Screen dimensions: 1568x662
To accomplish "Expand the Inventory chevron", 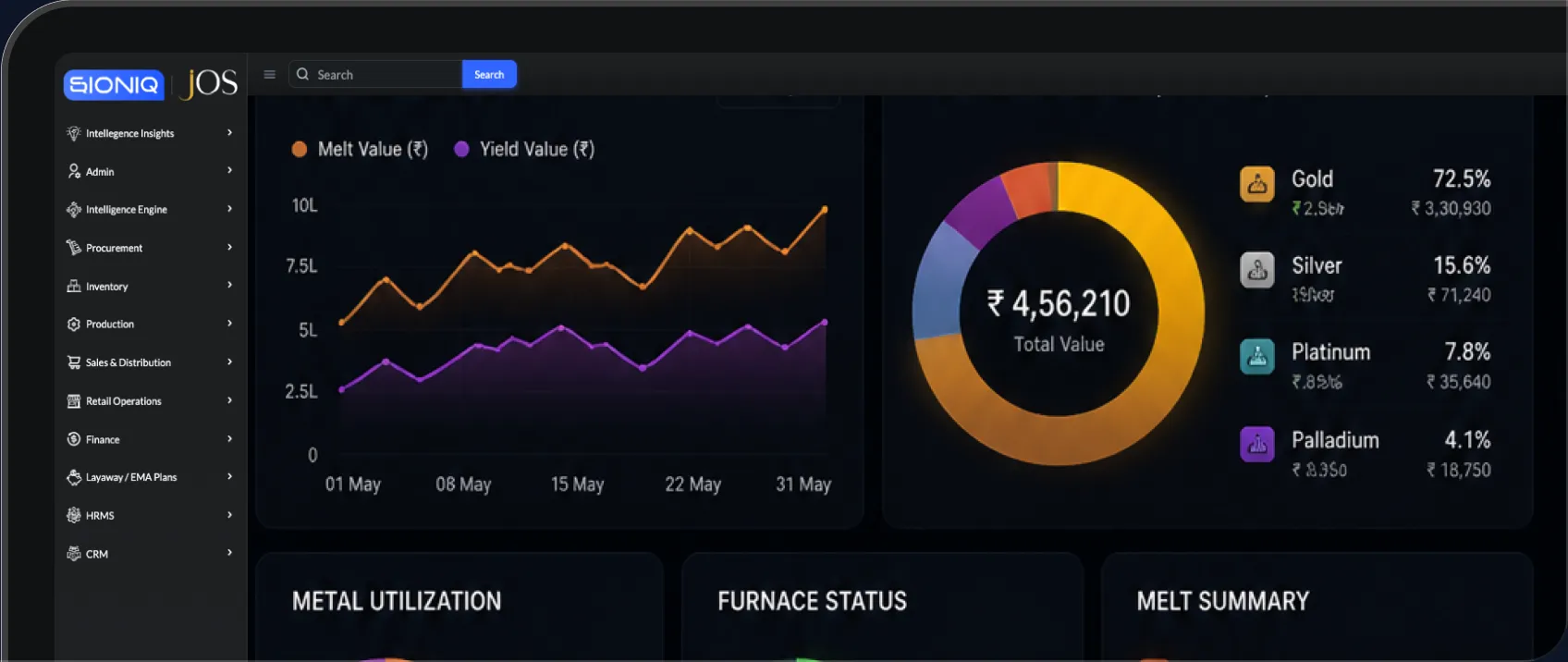I will [229, 285].
